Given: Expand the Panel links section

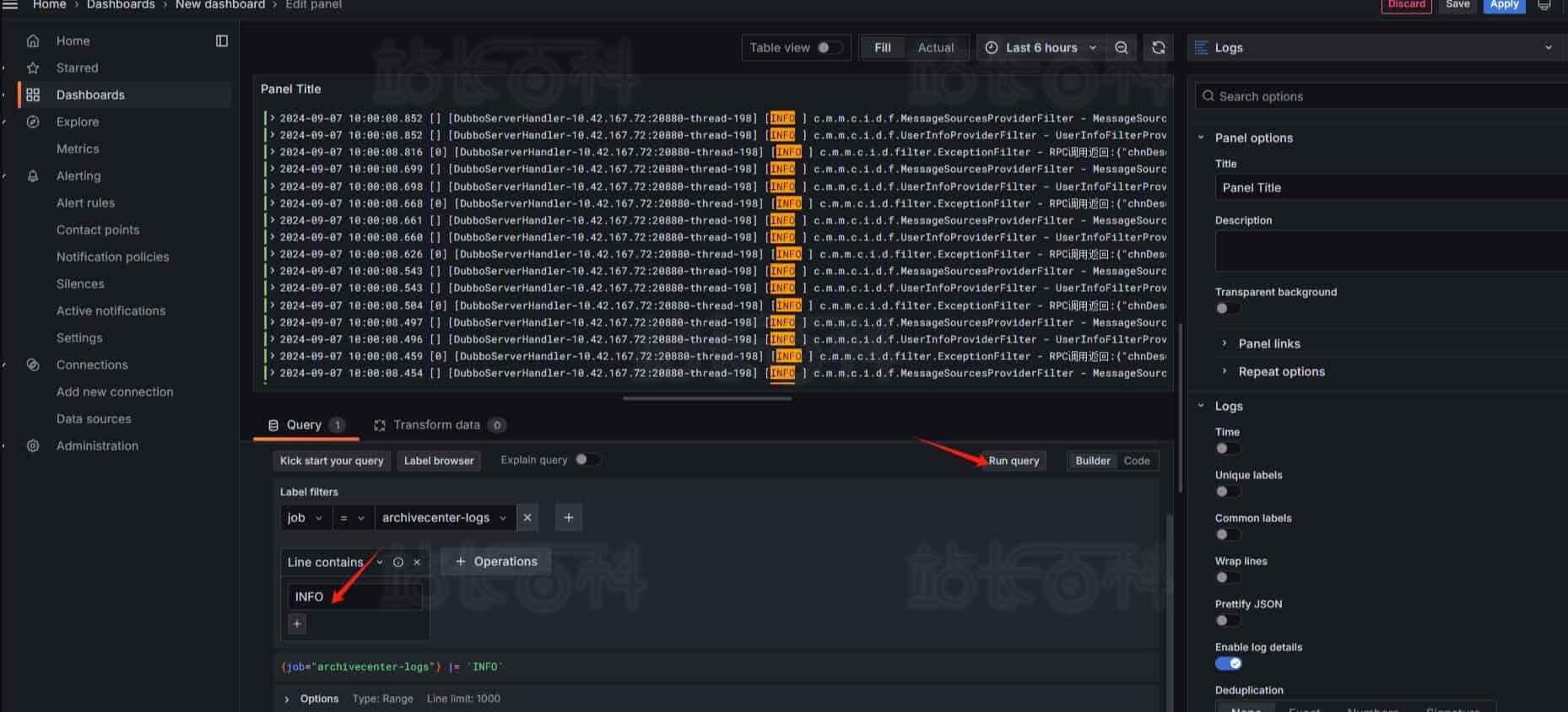Looking at the screenshot, I should pyautogui.click(x=1268, y=343).
